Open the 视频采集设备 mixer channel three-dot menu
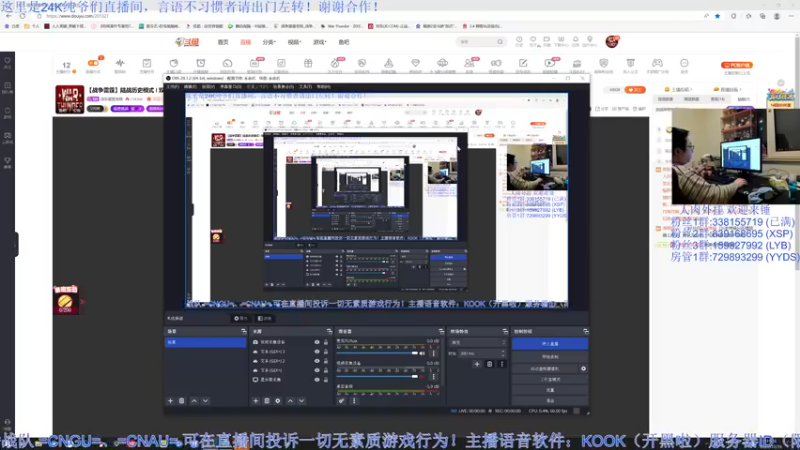Viewport: 800px width, 450px height. pos(434,377)
